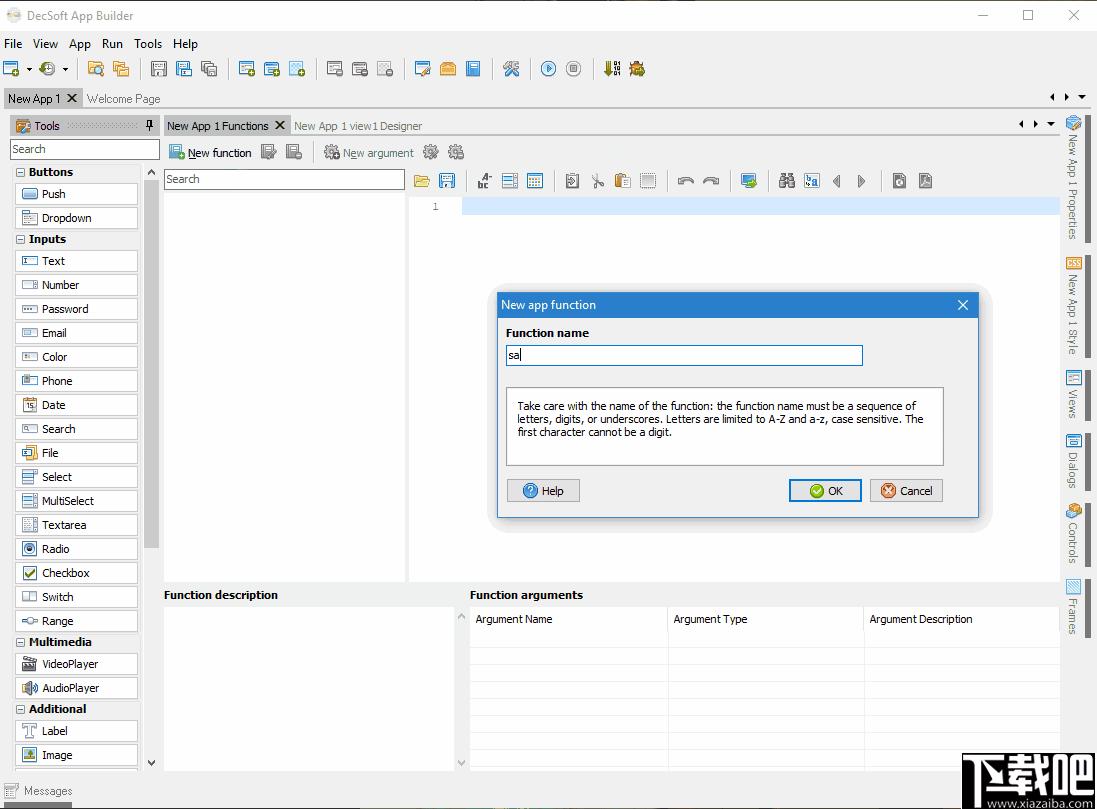This screenshot has height=809, width=1097.
Task: Open the View menu
Action: pyautogui.click(x=45, y=43)
